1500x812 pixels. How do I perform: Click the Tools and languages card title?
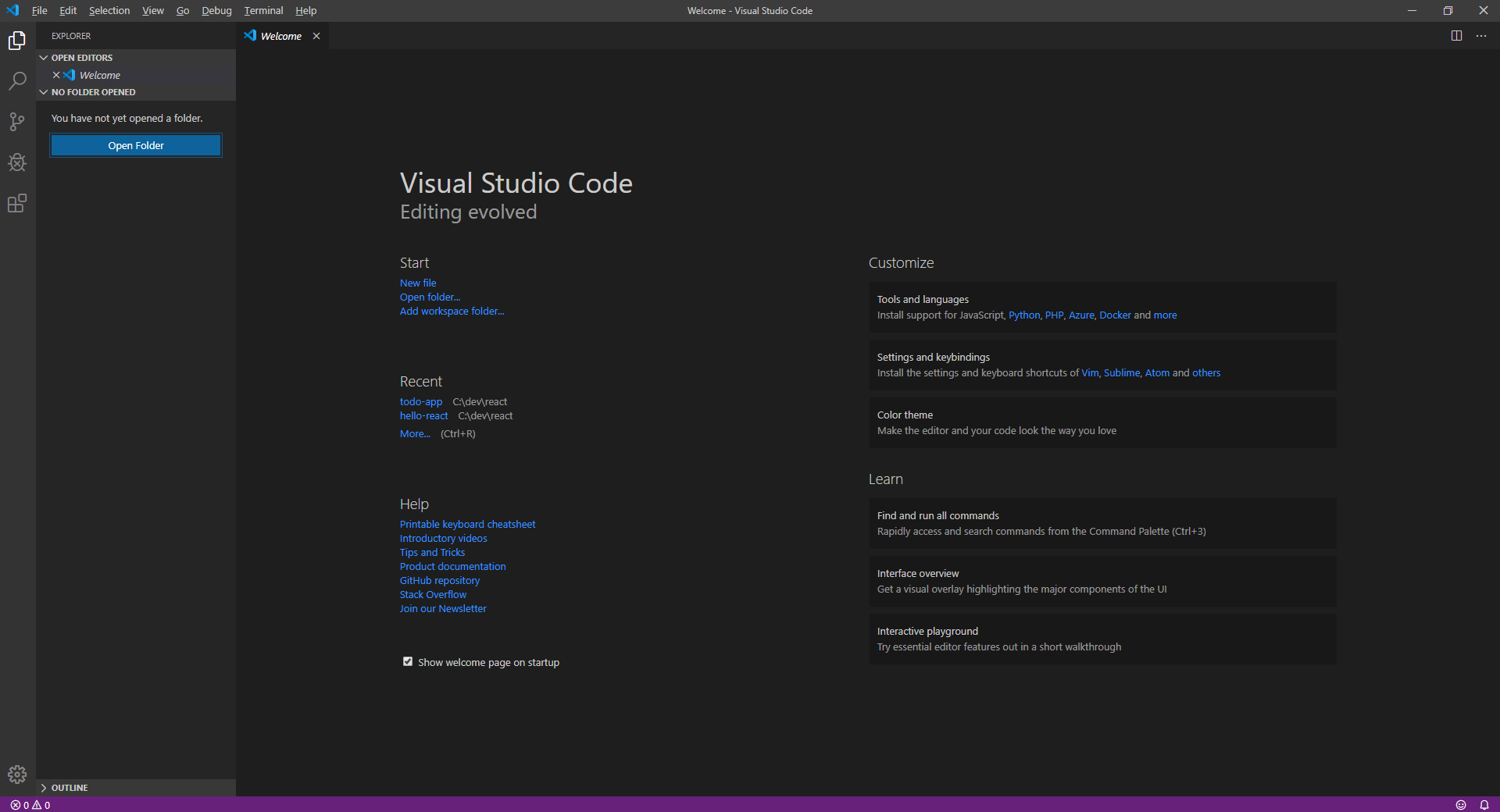pos(923,299)
